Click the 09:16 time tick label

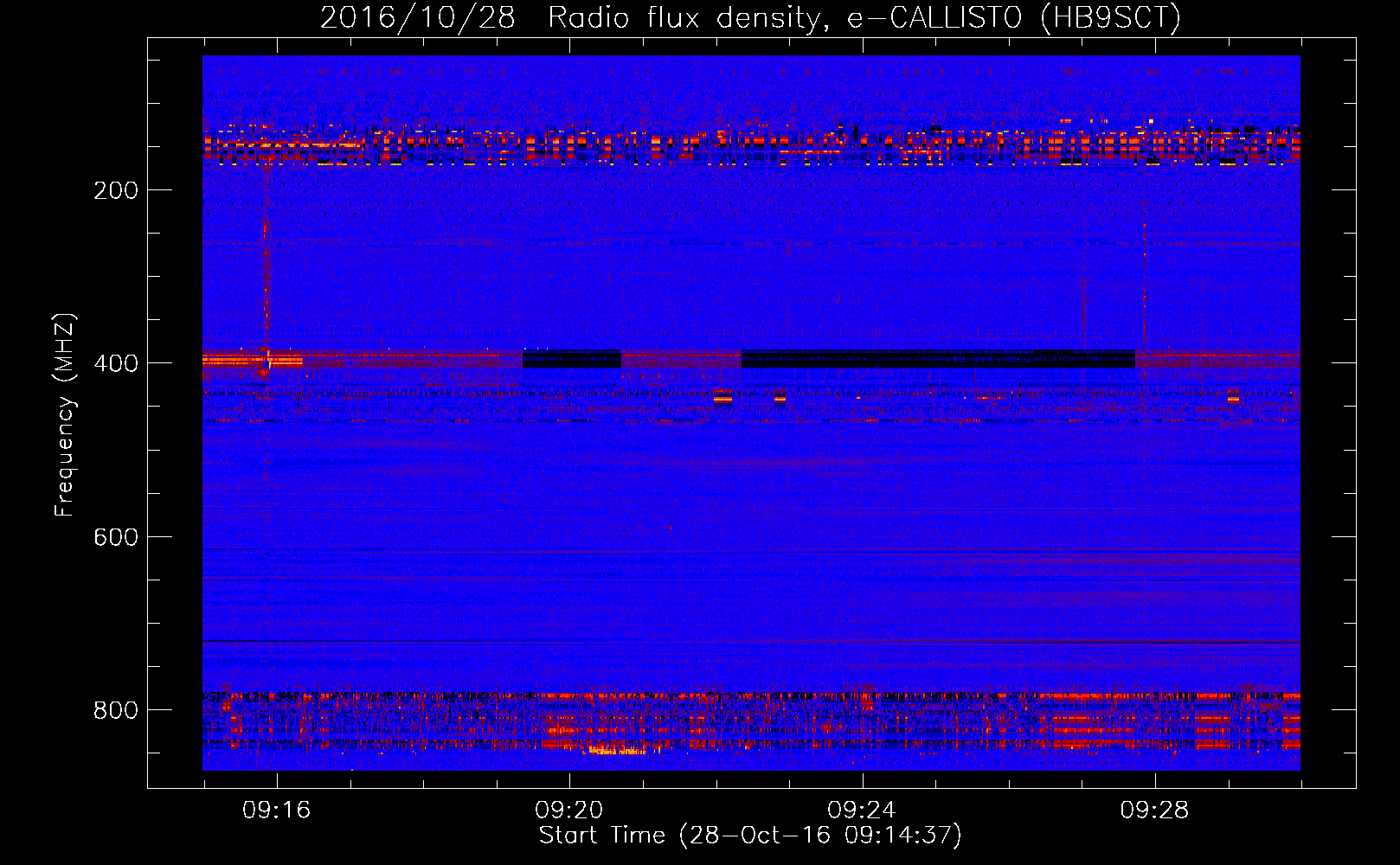click(276, 810)
